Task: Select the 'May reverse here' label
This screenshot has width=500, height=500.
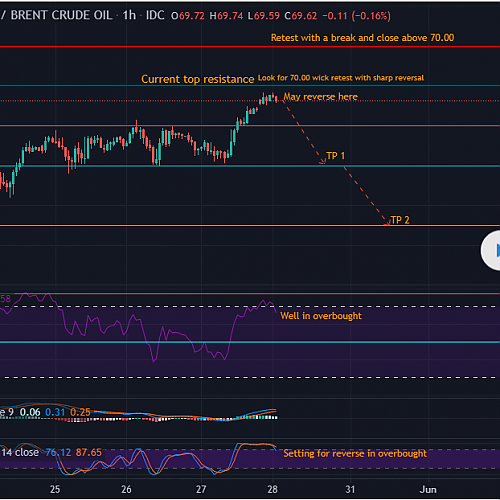Action: tap(321, 97)
